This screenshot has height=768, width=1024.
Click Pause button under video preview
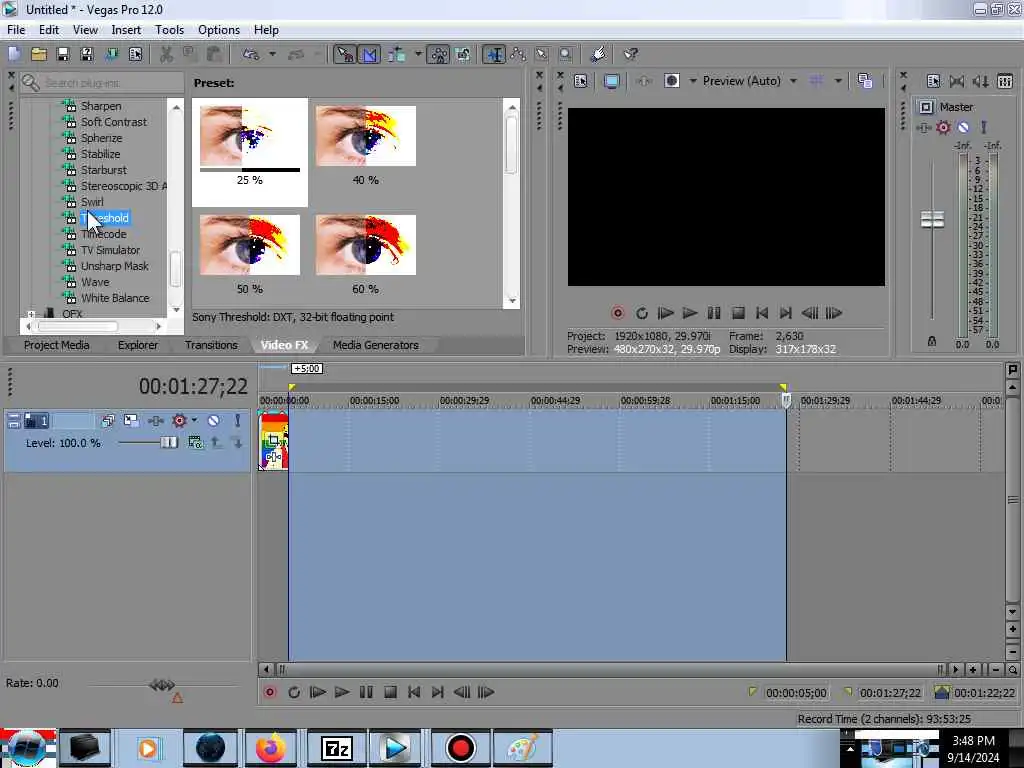point(714,313)
